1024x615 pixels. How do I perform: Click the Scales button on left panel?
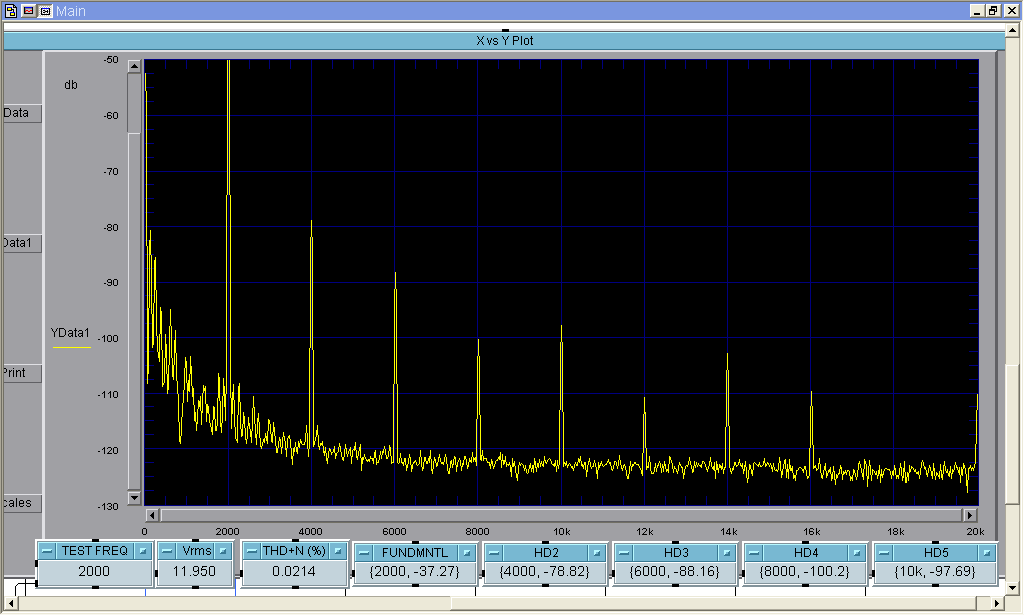22,503
